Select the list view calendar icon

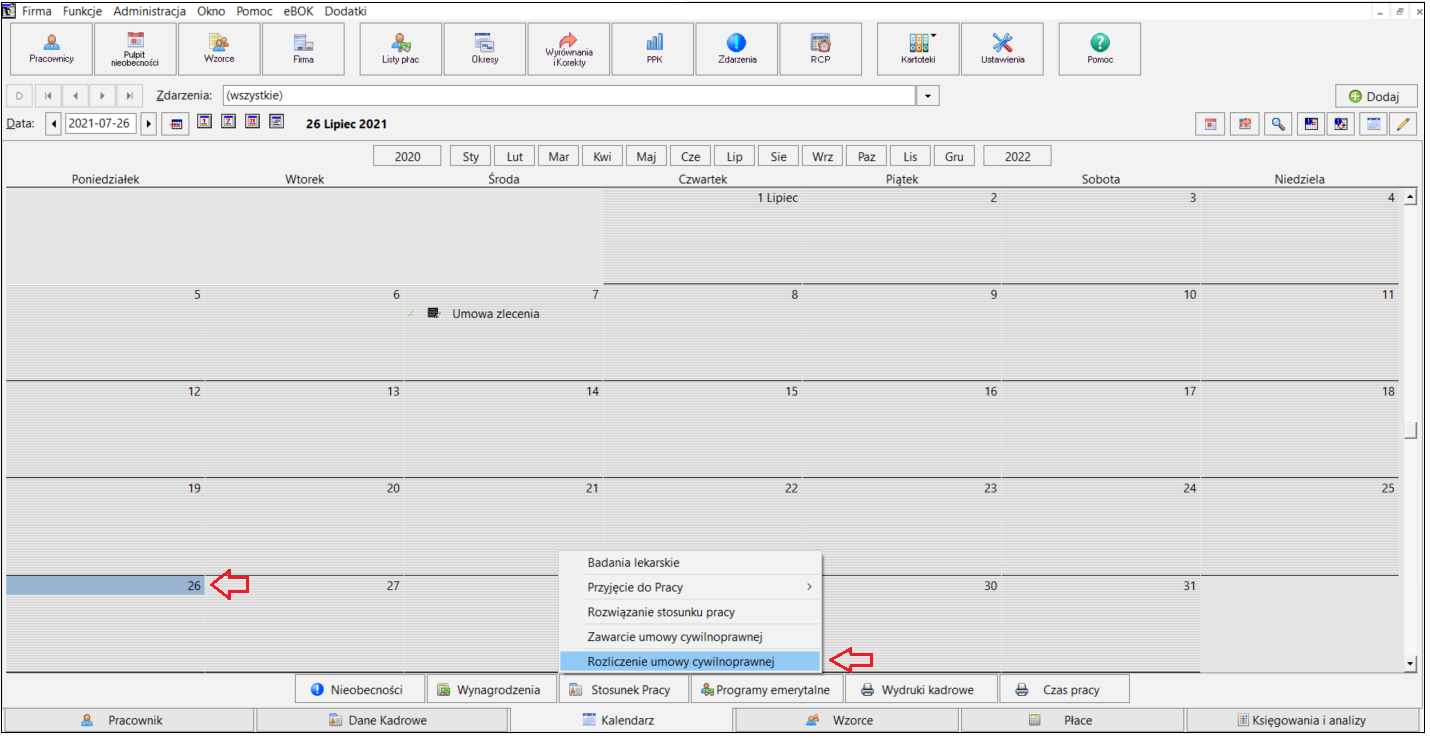277,122
